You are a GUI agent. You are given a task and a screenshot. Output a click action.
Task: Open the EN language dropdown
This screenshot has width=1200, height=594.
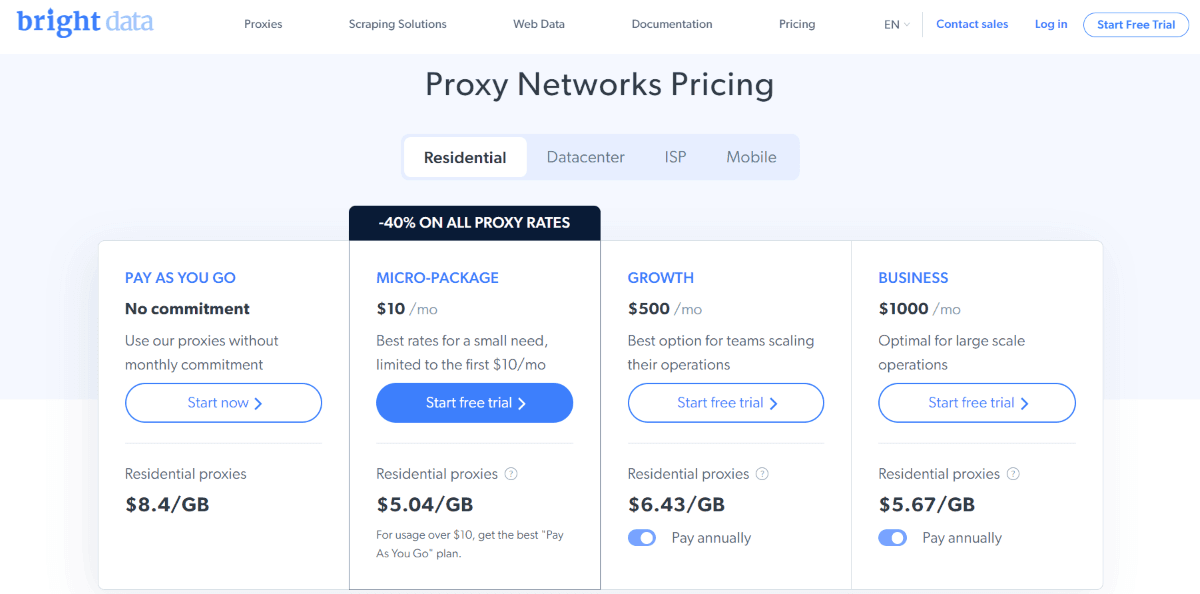897,25
